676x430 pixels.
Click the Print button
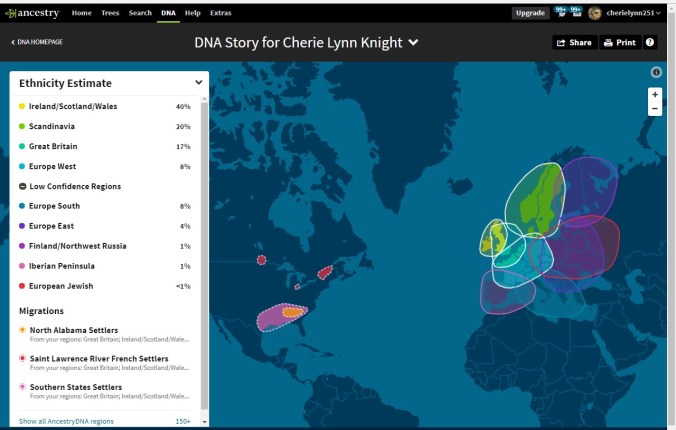click(620, 42)
